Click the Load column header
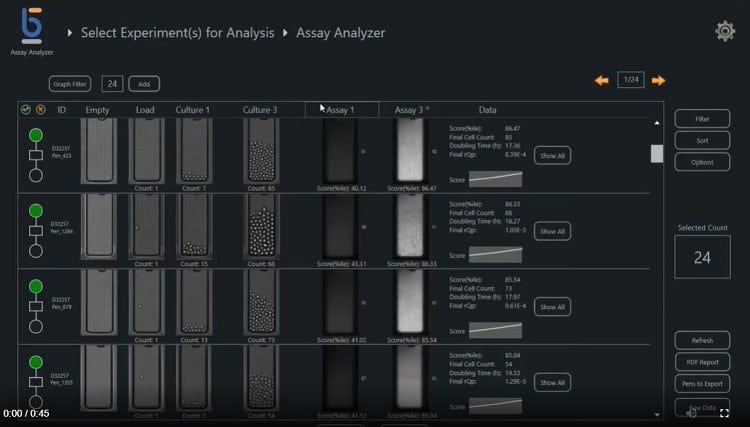 (x=145, y=110)
